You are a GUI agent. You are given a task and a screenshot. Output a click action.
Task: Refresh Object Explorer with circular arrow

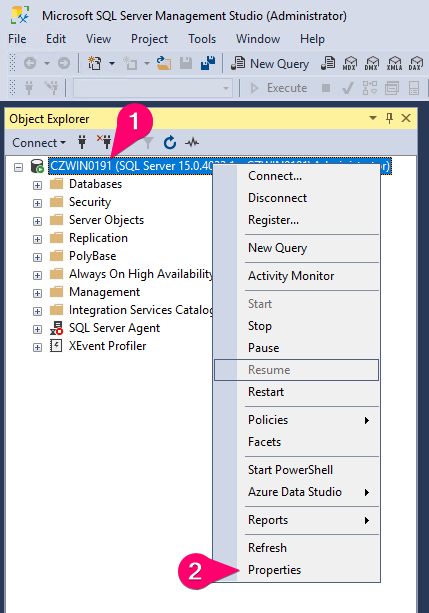pyautogui.click(x=170, y=142)
